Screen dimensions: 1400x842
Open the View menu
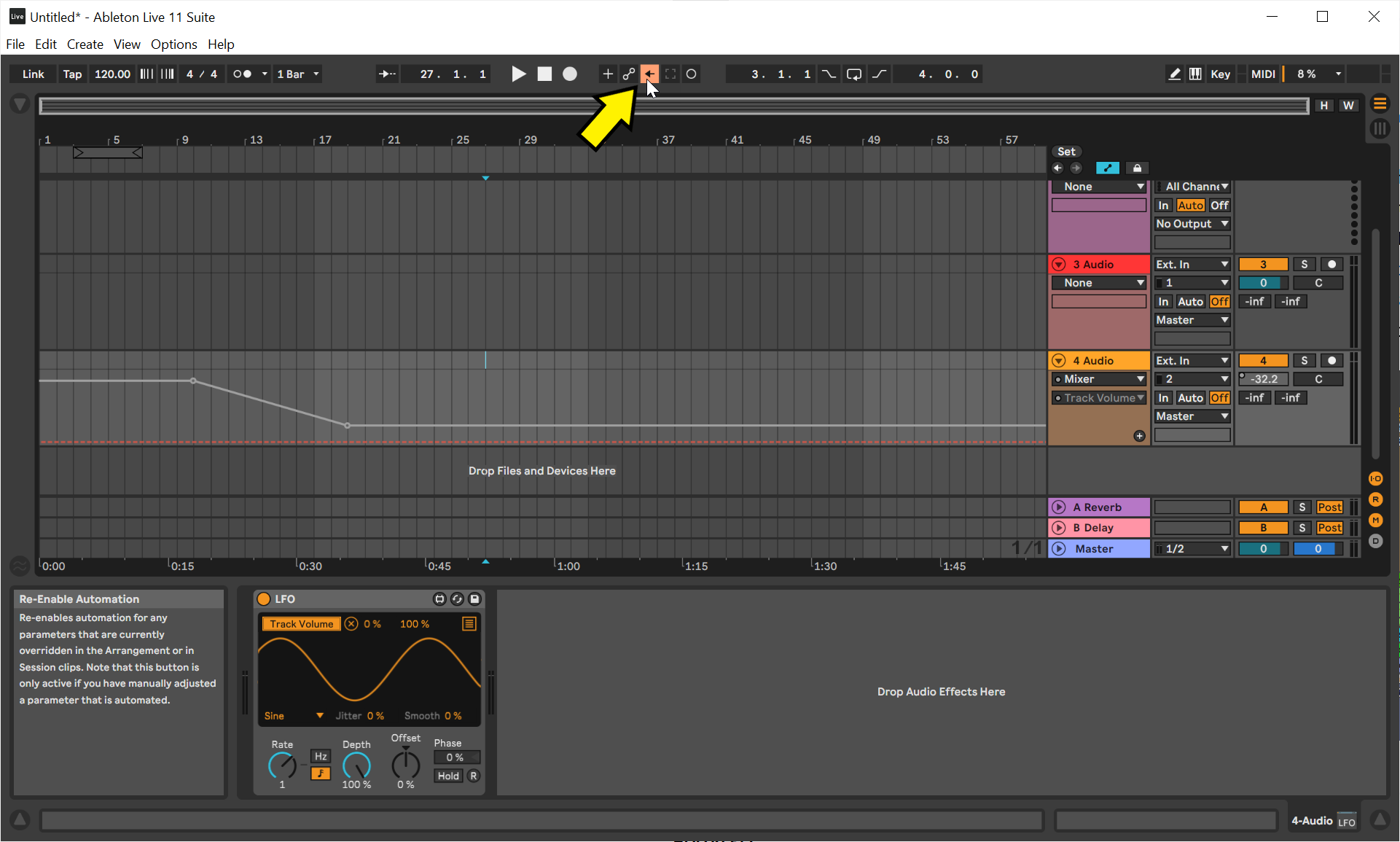127,44
